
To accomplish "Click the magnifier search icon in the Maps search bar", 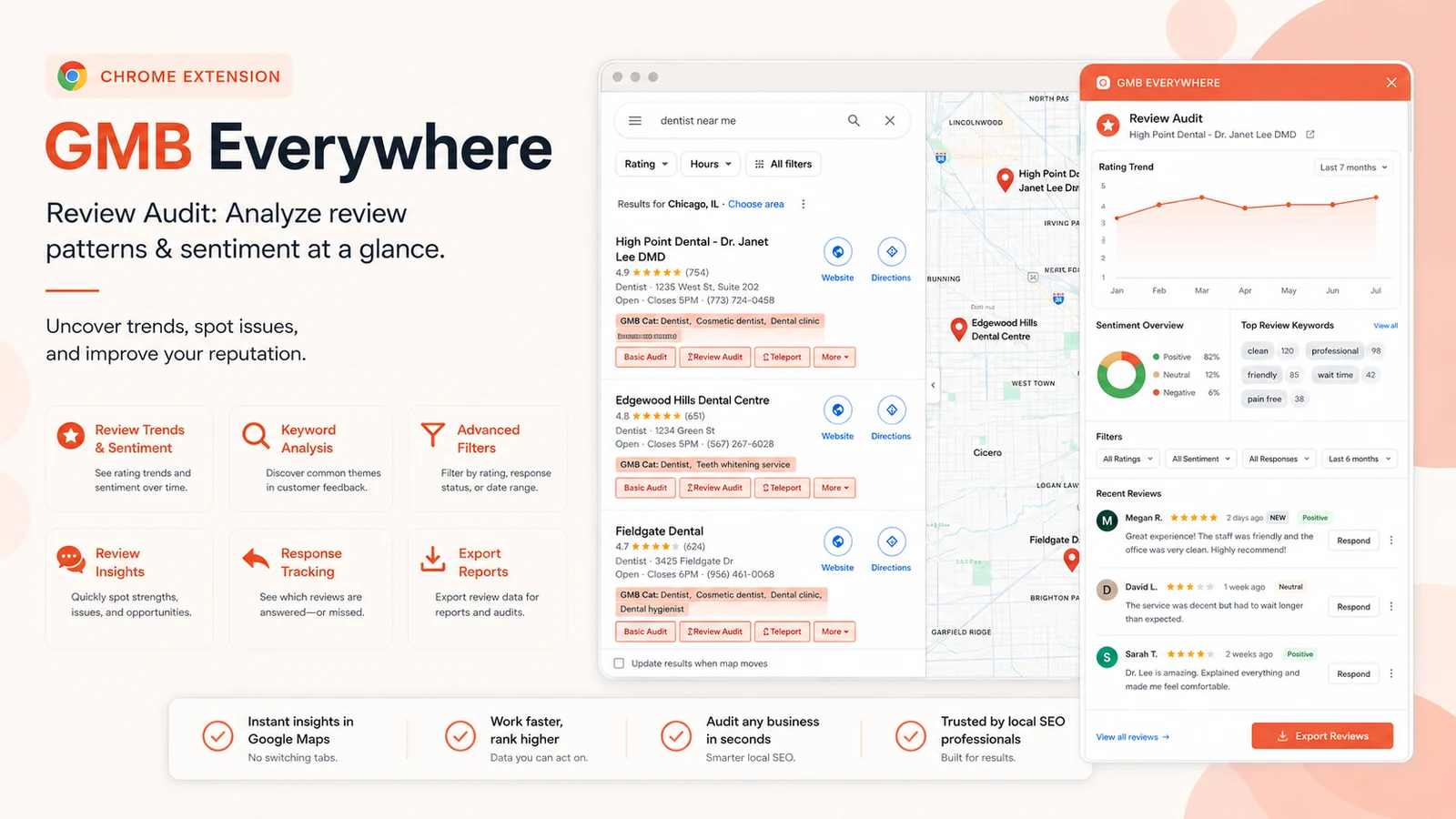I will [x=854, y=120].
